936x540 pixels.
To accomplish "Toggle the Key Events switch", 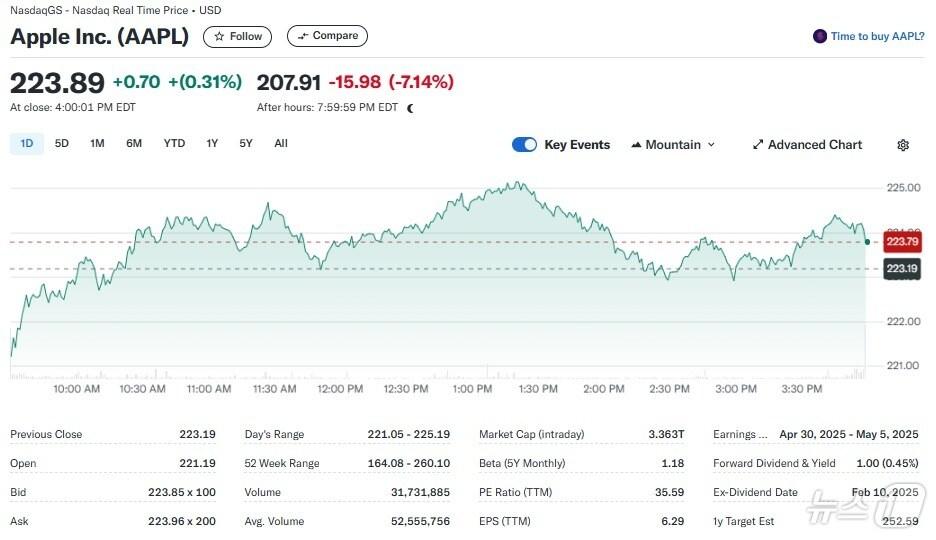I will pos(524,145).
